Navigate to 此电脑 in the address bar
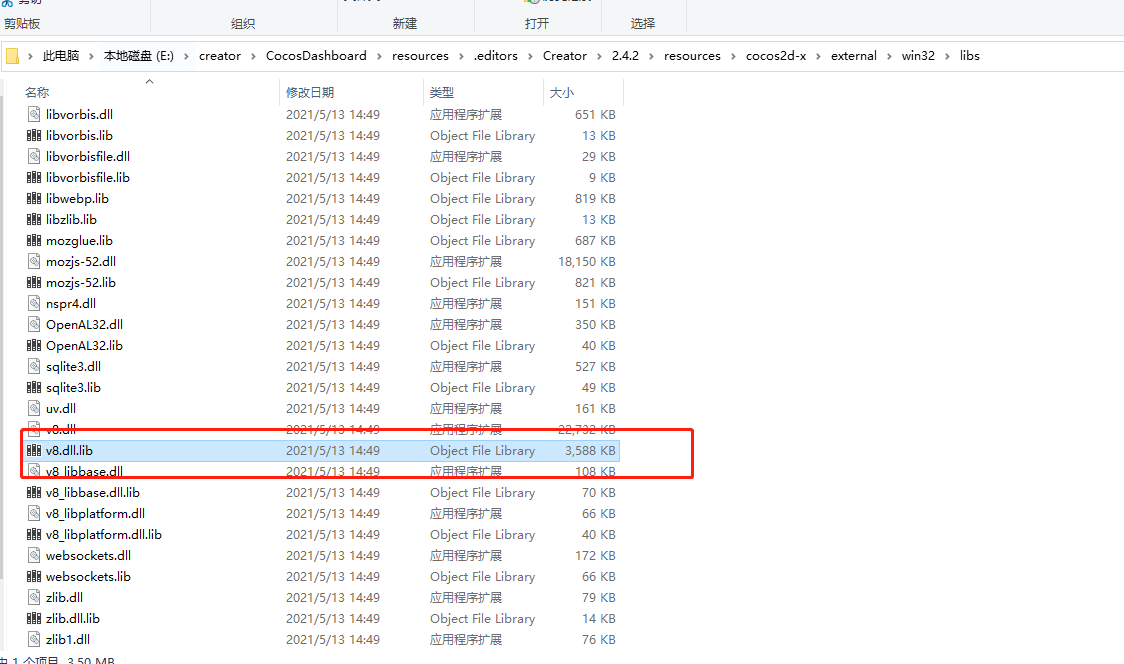1124x664 pixels. click(61, 56)
